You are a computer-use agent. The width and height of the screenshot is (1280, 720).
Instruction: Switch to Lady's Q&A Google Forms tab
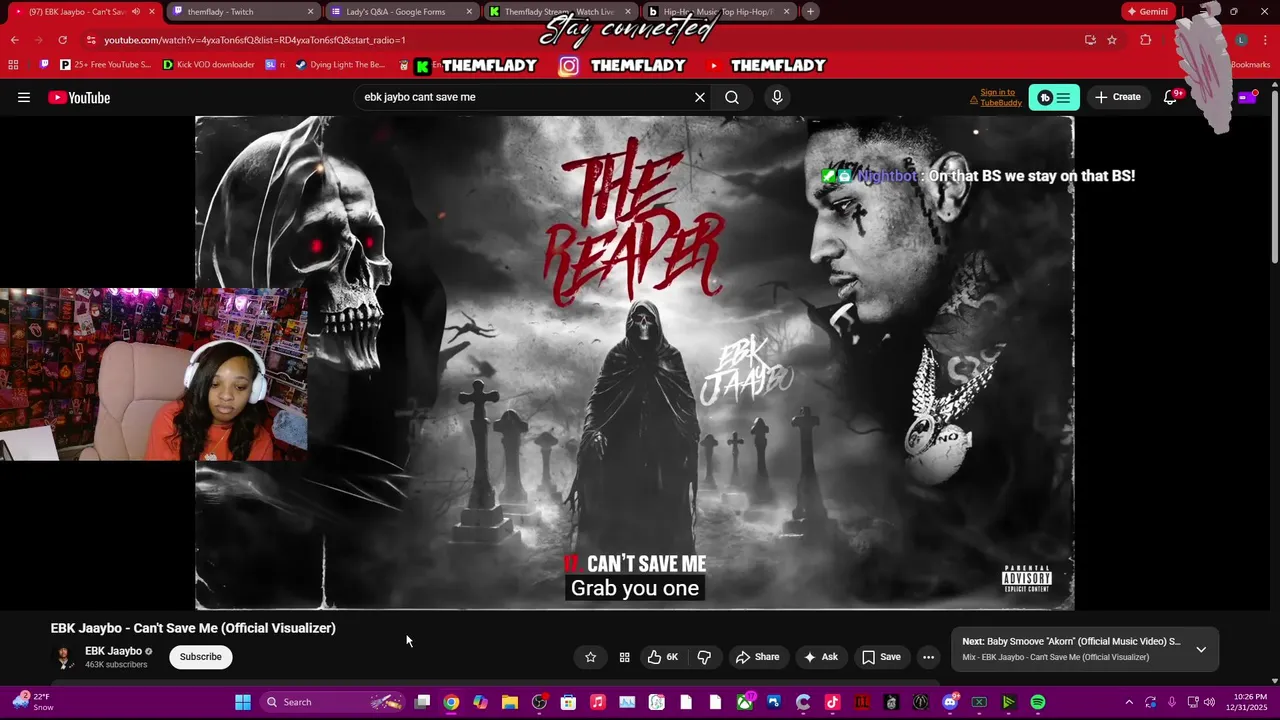coord(400,12)
